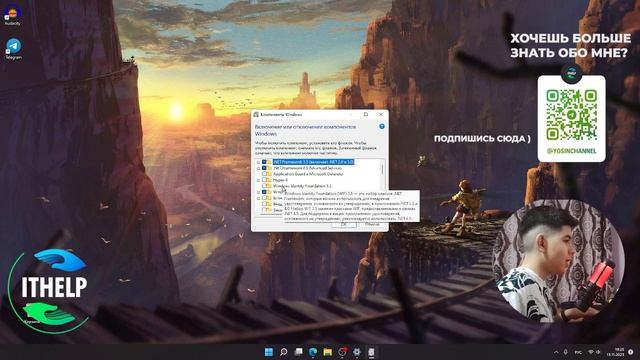
Task: Open the clock and date flyout
Action: (616, 352)
